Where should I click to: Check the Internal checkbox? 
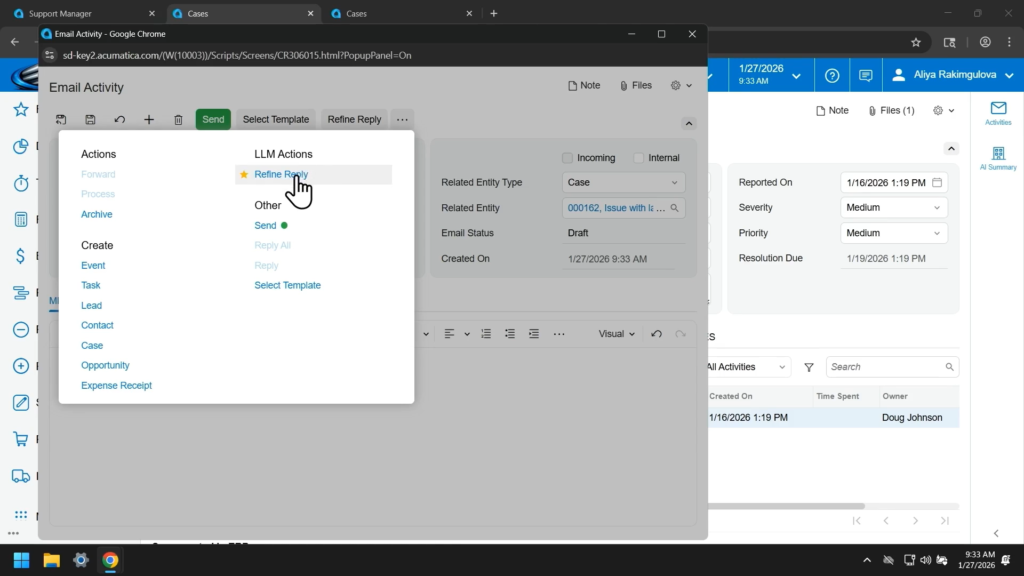point(639,158)
